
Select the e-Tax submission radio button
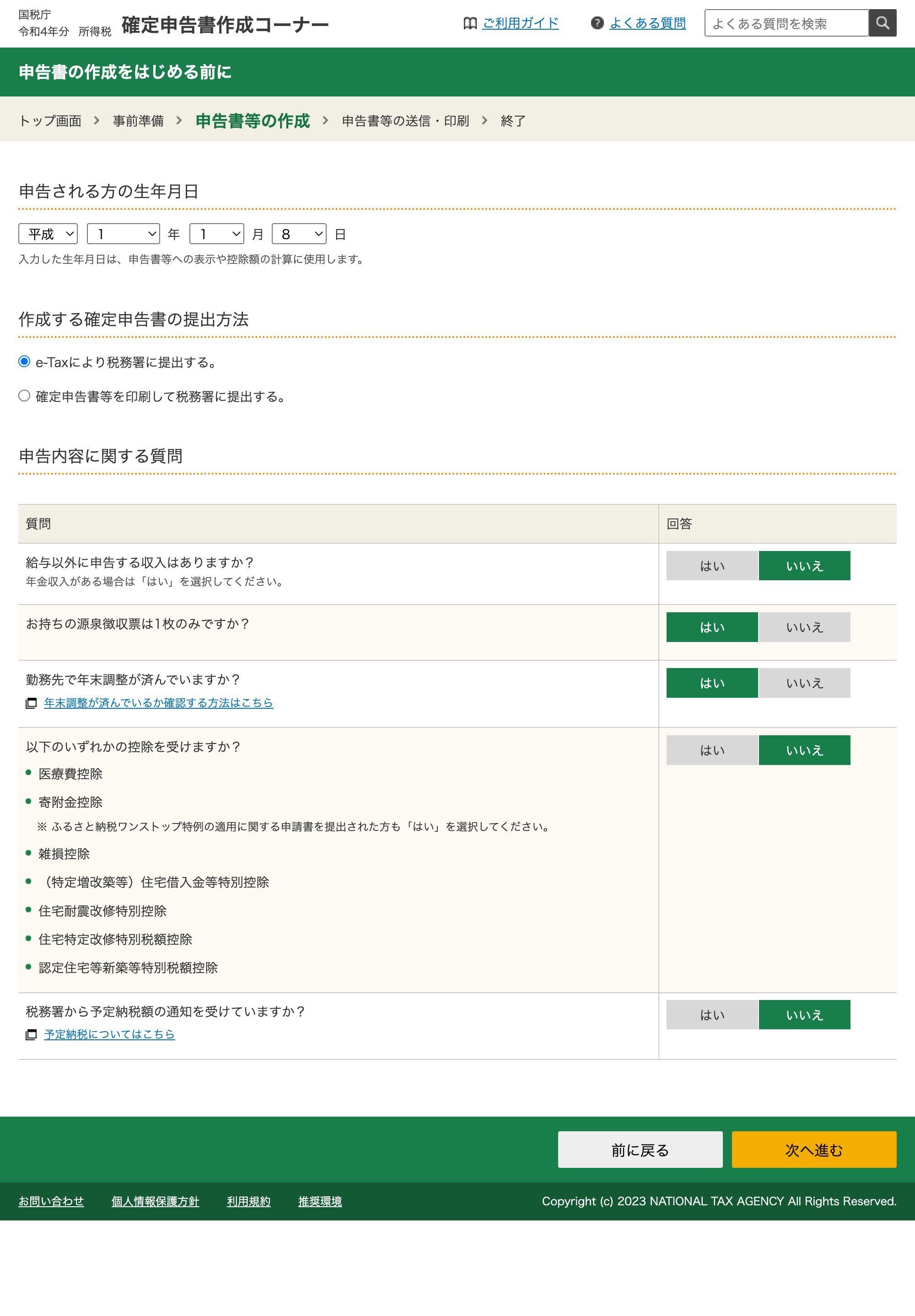24,362
